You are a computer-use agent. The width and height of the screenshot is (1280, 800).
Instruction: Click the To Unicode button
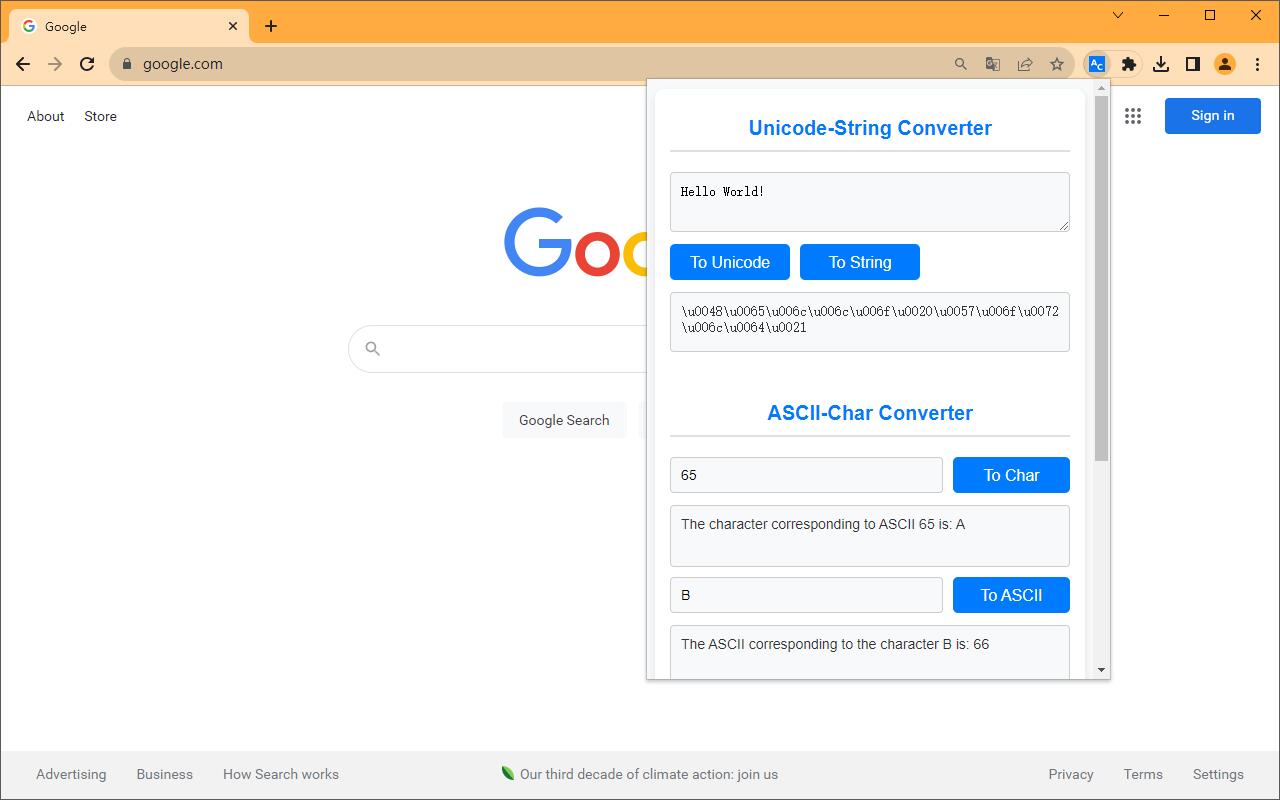point(729,262)
